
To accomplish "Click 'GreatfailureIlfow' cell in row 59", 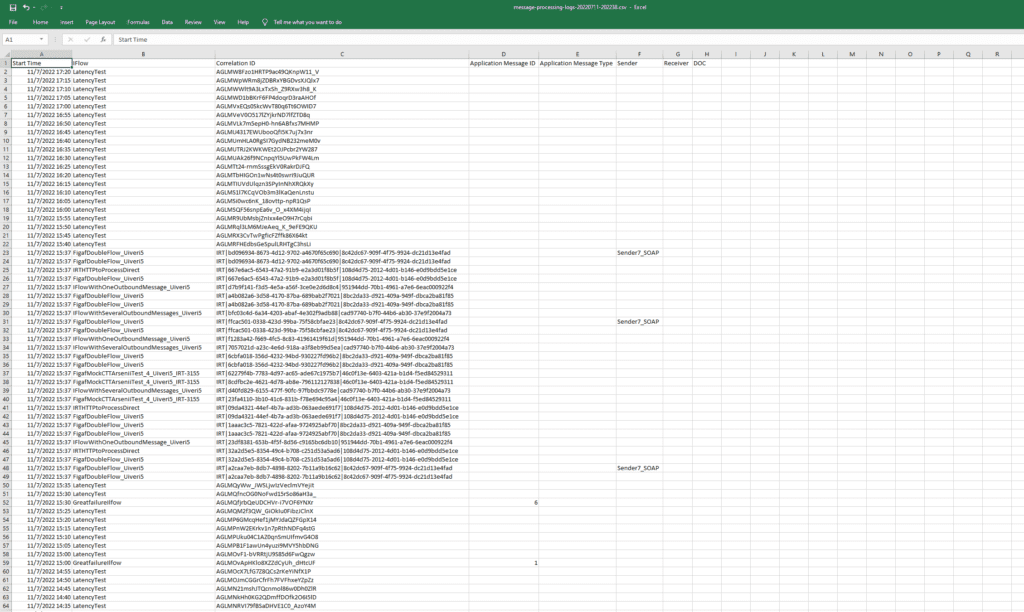I will coord(143,563).
